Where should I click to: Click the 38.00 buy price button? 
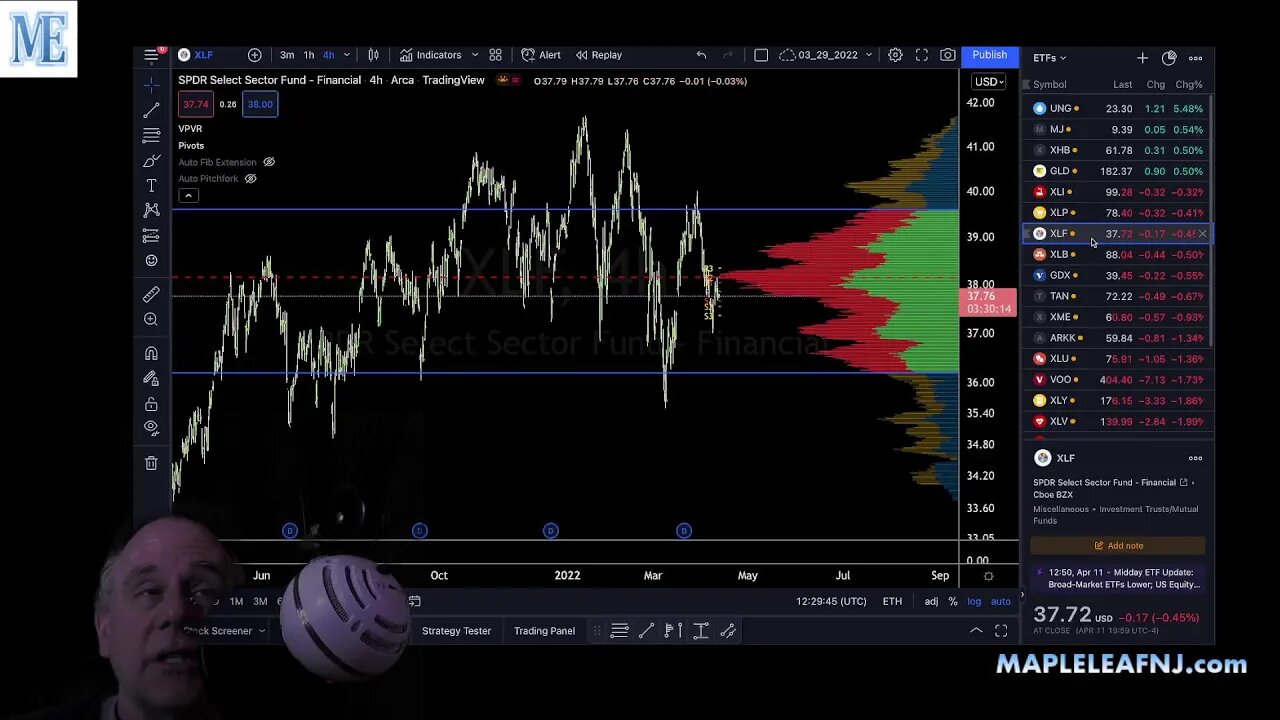click(x=260, y=104)
